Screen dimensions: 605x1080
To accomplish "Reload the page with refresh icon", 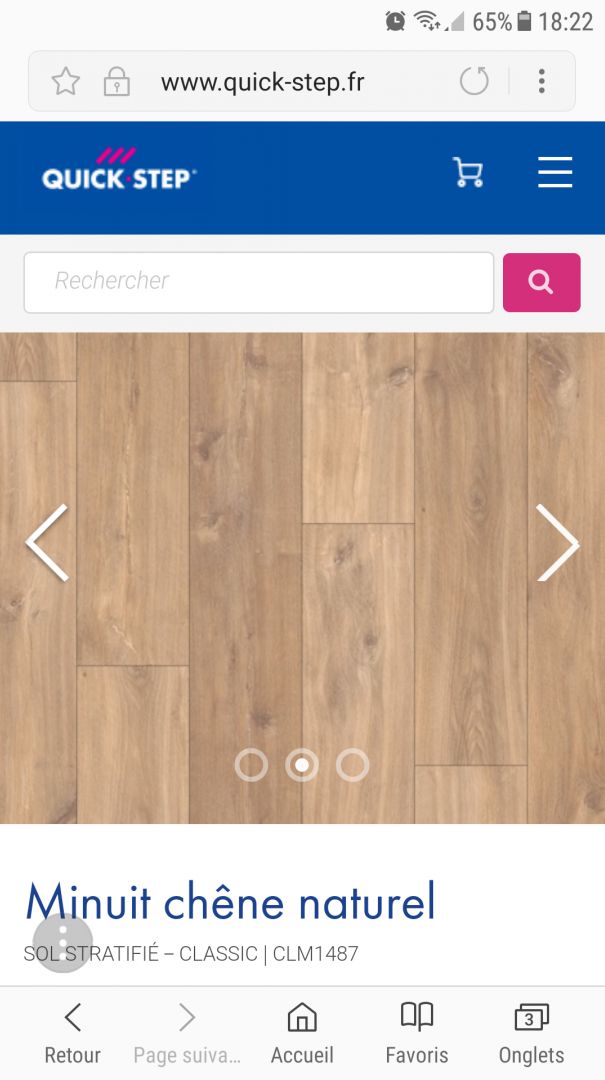I will click(474, 81).
